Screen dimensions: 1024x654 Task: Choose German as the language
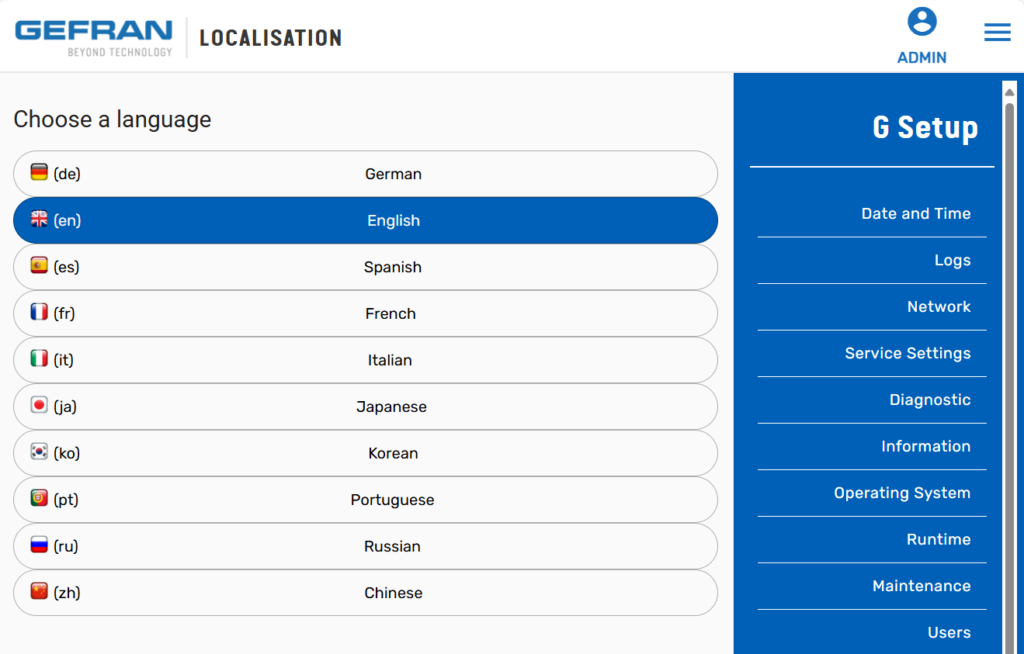click(x=365, y=174)
